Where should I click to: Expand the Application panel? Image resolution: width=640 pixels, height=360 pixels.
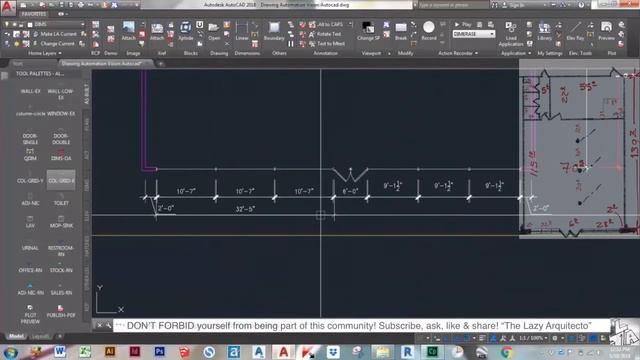(516, 53)
